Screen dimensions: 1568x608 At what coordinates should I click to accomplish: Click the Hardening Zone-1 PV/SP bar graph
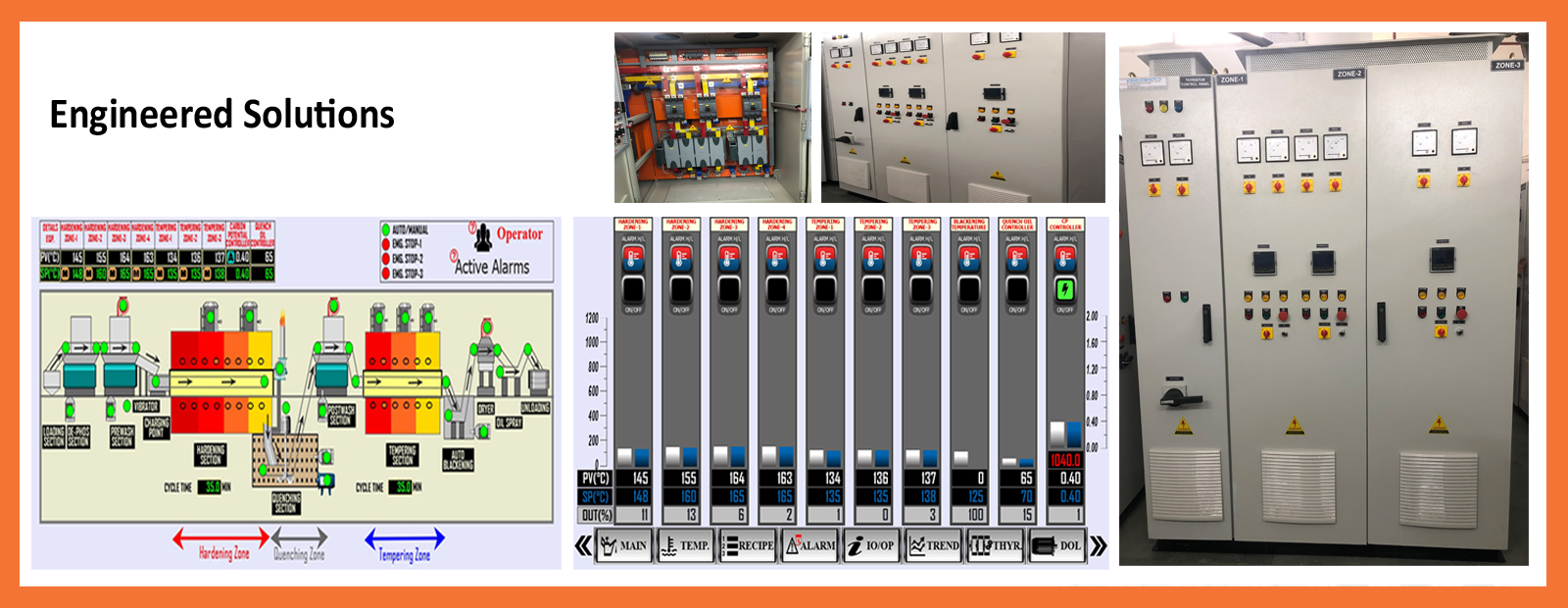coord(633,457)
